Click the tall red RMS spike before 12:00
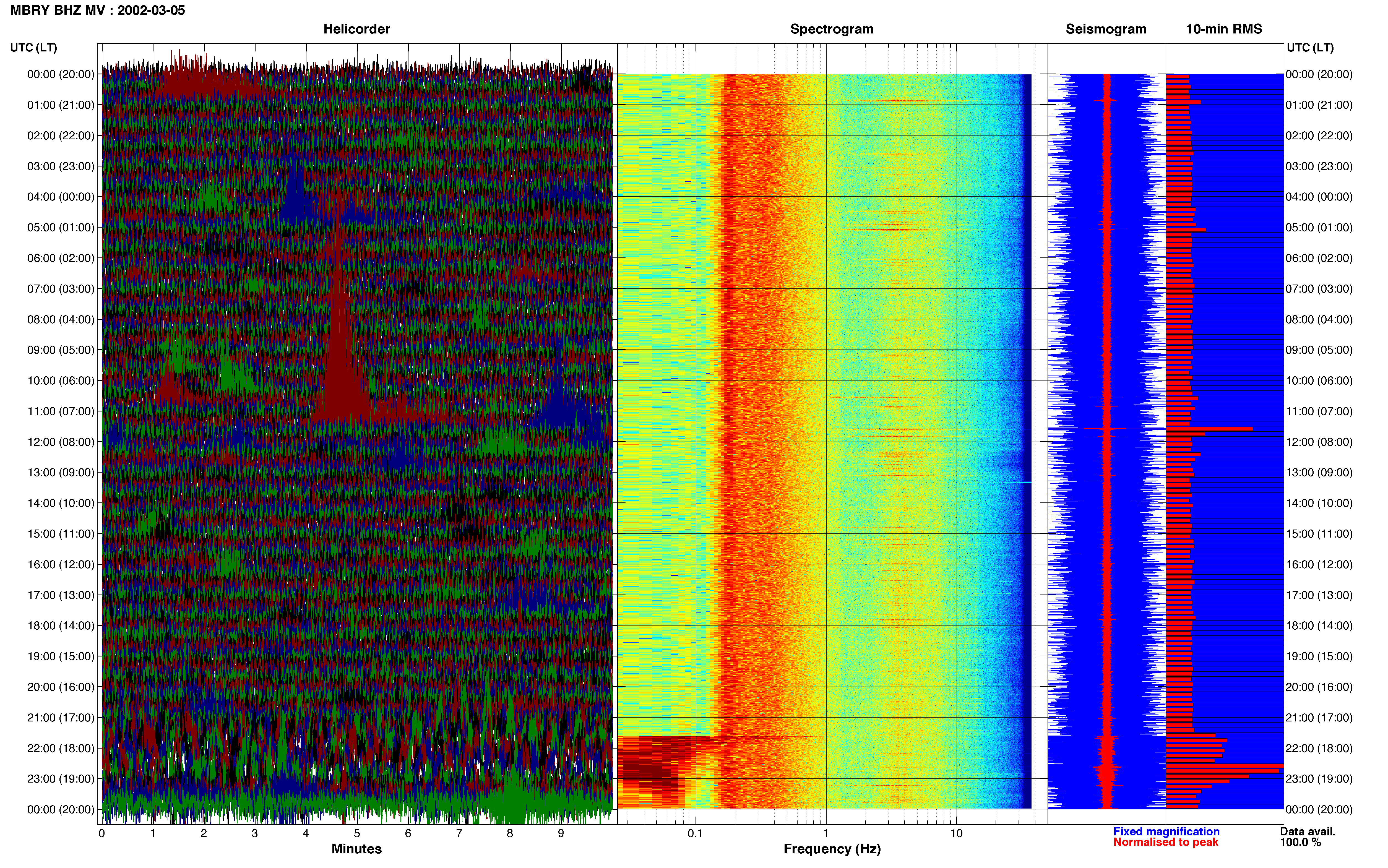The image size is (1388, 868). [1209, 429]
